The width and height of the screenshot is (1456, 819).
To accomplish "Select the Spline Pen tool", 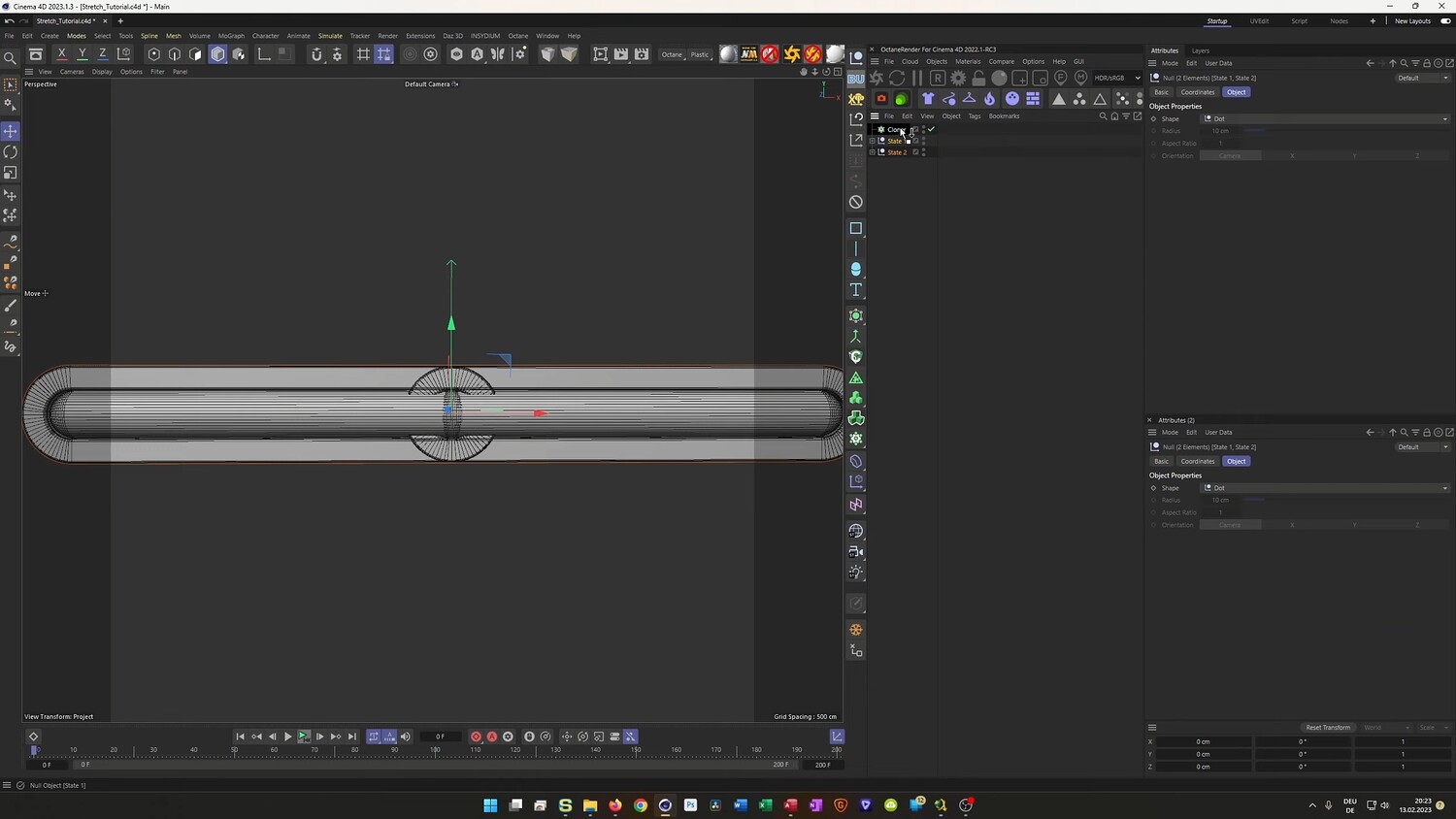I will [11, 240].
